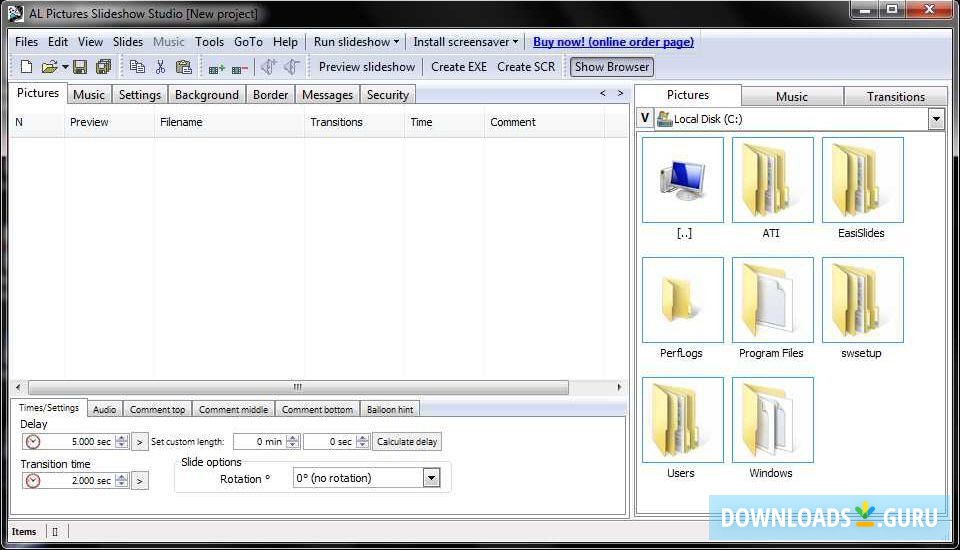This screenshot has width=960, height=550.
Task: Click the tab strip scroll-left arrow
Action: pyautogui.click(x=603, y=93)
